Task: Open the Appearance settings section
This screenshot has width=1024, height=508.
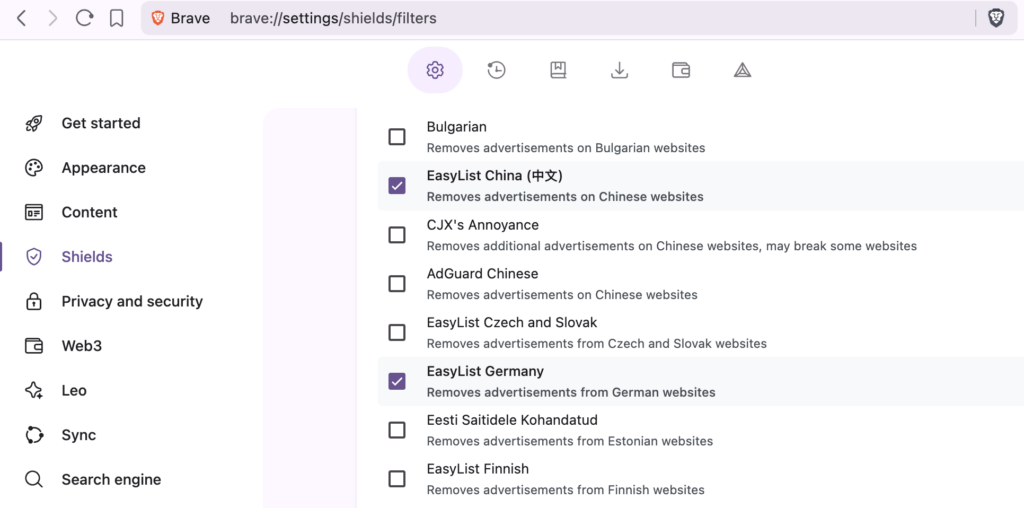Action: click(x=103, y=168)
